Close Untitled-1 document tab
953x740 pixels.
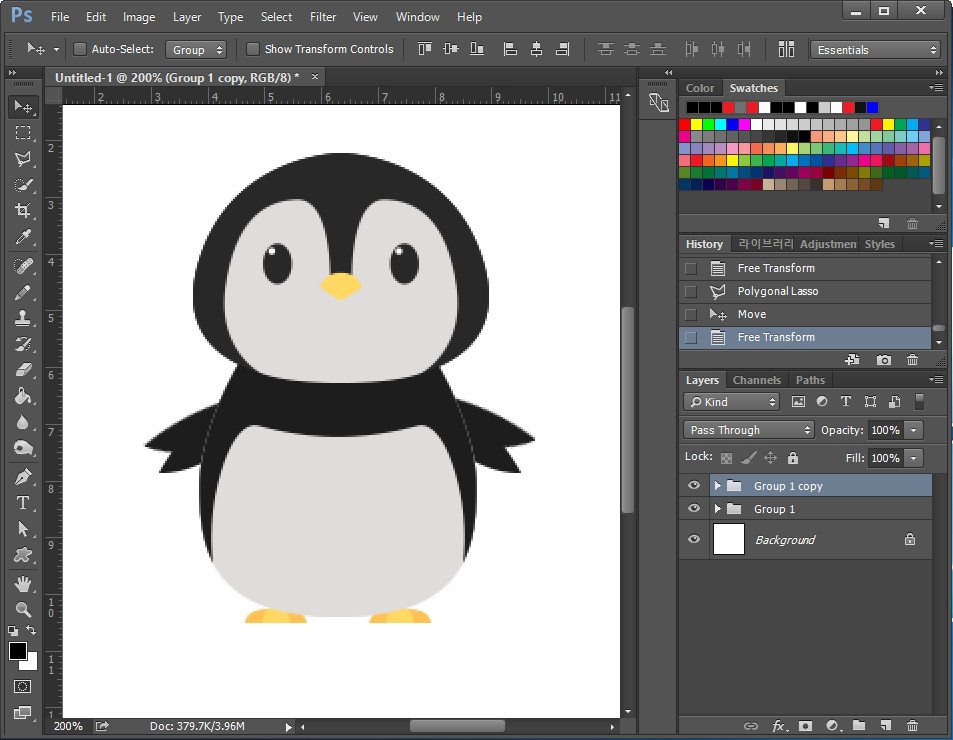tap(315, 77)
